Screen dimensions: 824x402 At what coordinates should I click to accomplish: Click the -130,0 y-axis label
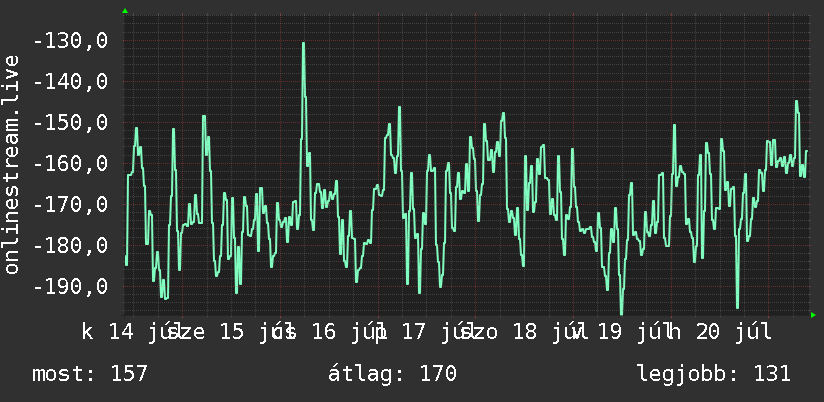[x=70, y=40]
